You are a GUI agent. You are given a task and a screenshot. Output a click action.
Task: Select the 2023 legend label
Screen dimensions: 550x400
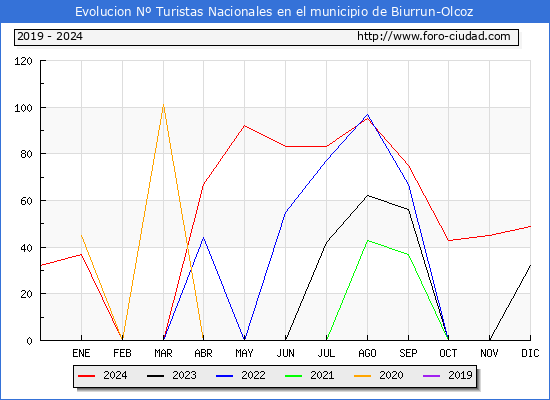pyautogui.click(x=184, y=375)
